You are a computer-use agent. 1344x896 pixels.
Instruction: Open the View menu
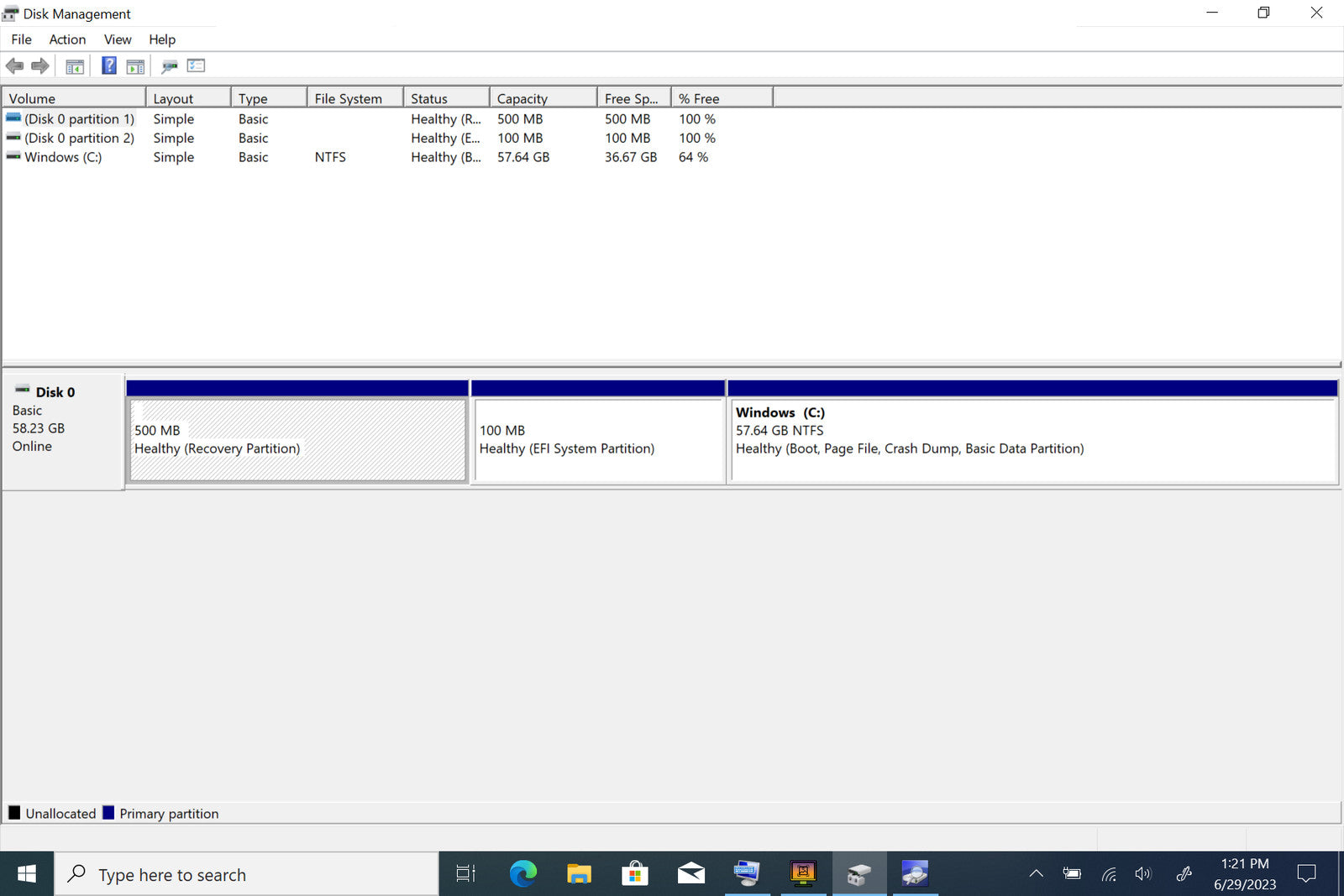click(x=118, y=39)
